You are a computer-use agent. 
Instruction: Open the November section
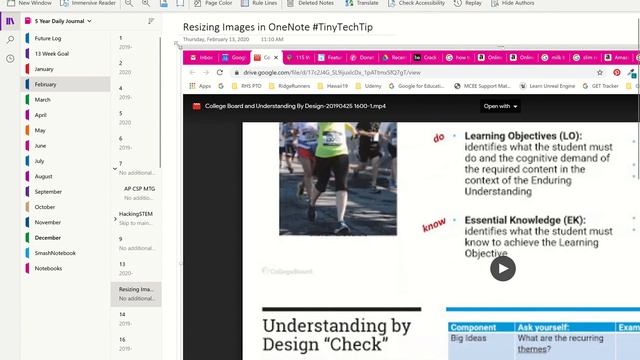[x=65, y=222]
